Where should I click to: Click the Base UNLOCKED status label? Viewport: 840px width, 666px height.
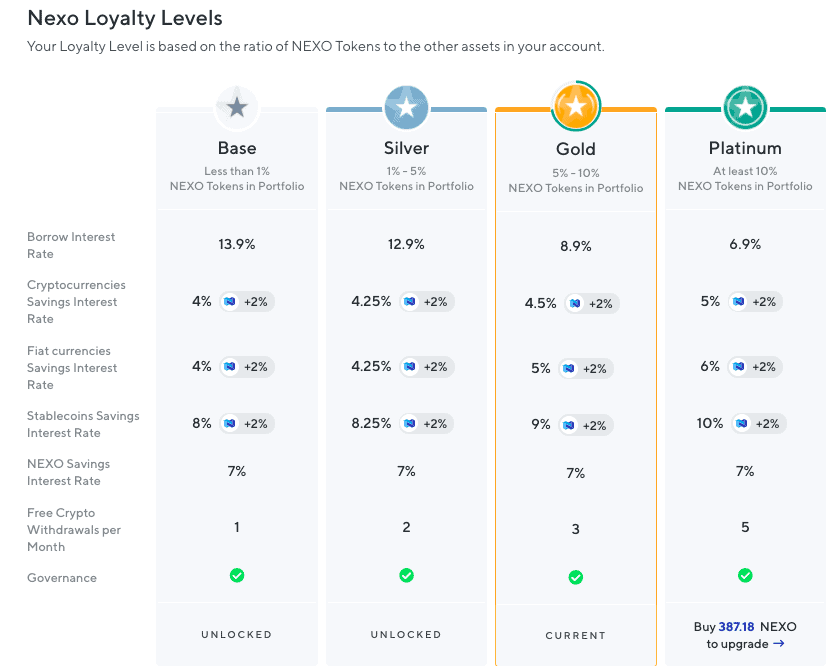(237, 634)
